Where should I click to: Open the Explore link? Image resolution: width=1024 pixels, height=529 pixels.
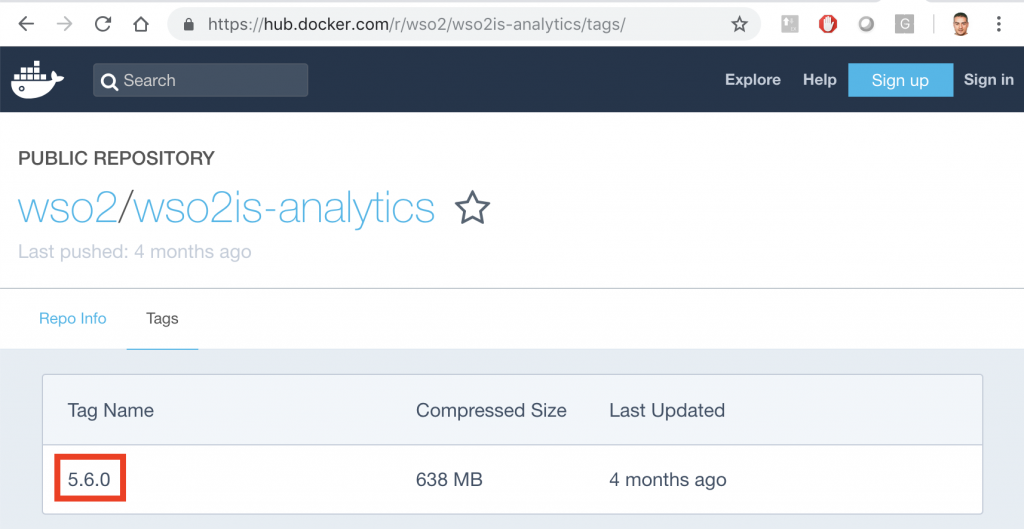pyautogui.click(x=752, y=80)
